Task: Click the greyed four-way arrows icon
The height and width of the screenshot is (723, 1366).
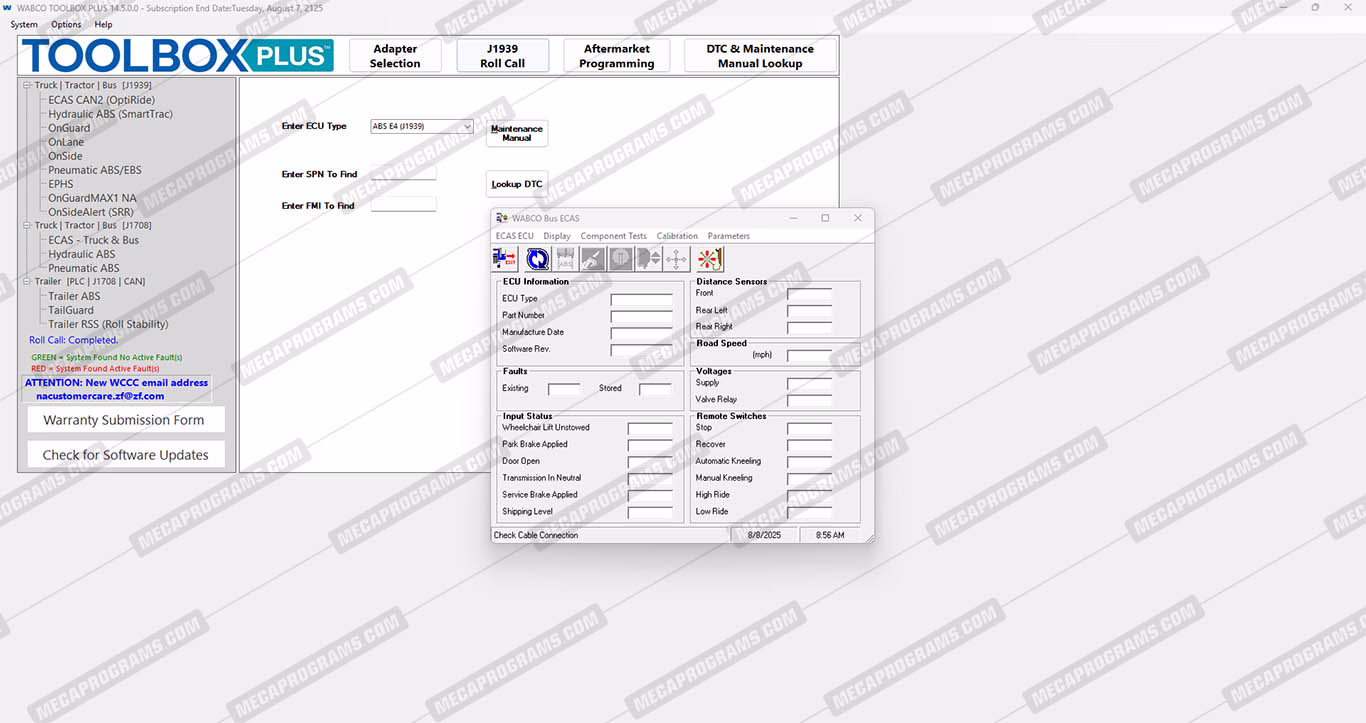Action: [x=676, y=259]
